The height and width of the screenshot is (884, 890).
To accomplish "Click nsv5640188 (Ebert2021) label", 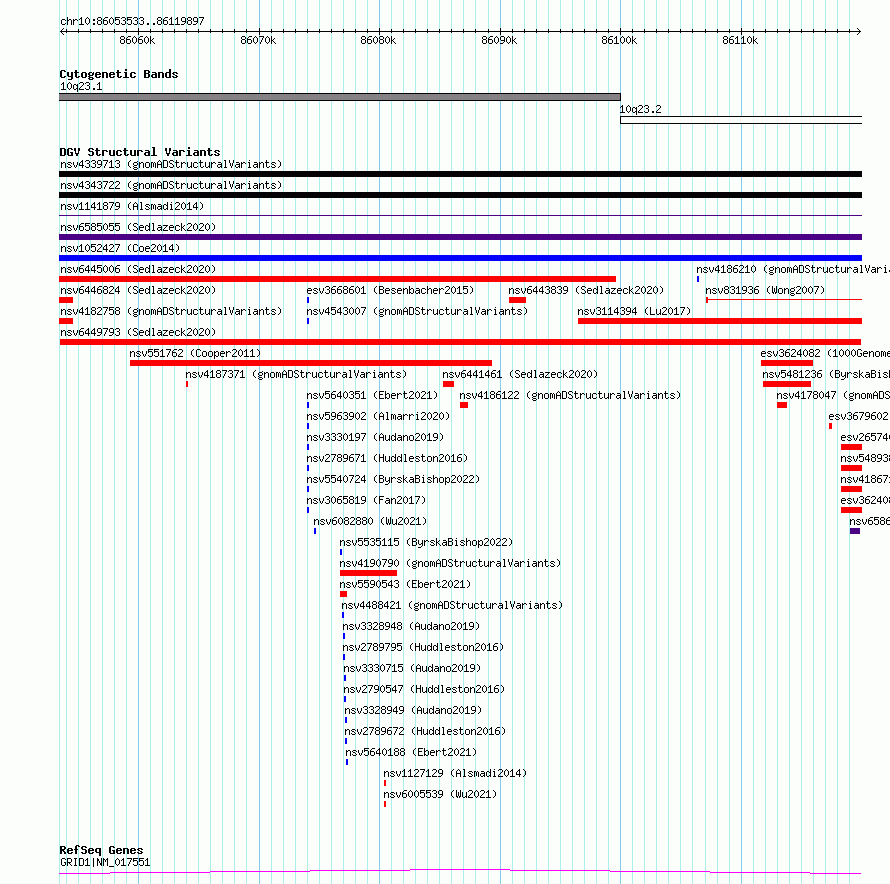I will (412, 752).
